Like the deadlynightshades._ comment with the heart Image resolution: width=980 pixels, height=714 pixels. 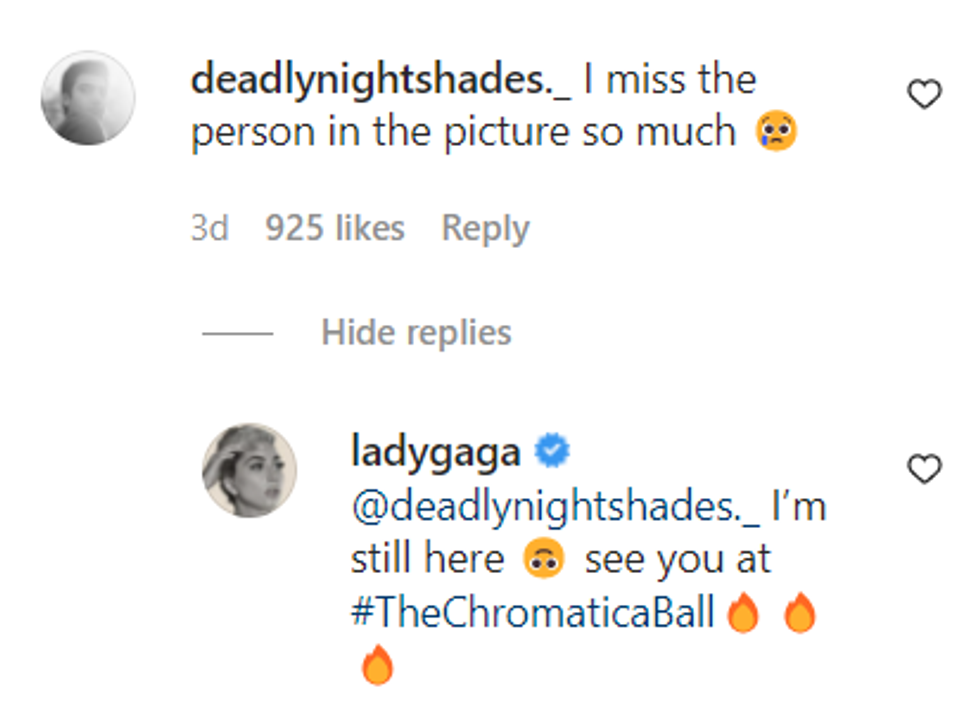pos(924,94)
